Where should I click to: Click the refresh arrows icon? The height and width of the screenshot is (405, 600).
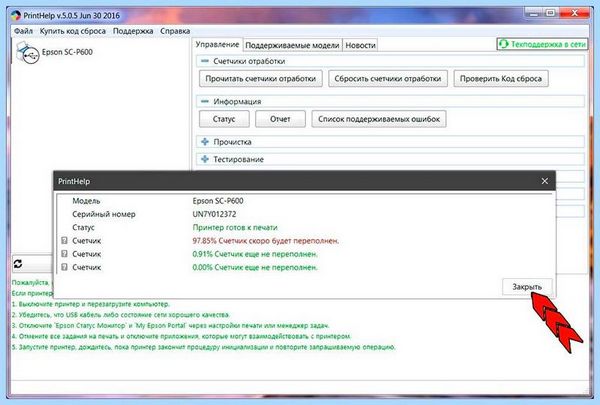(x=18, y=264)
